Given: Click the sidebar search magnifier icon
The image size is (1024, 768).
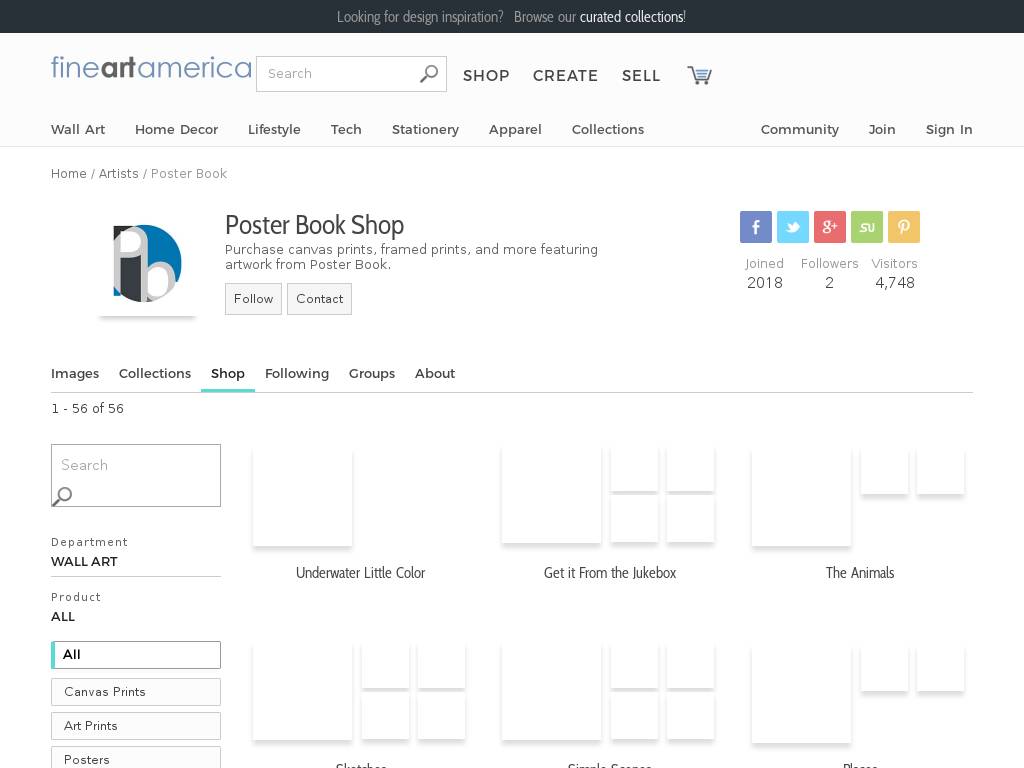Looking at the screenshot, I should point(63,495).
